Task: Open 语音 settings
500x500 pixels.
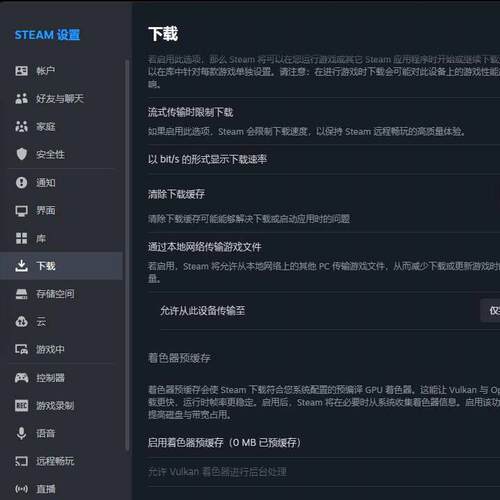Action: coord(62,433)
